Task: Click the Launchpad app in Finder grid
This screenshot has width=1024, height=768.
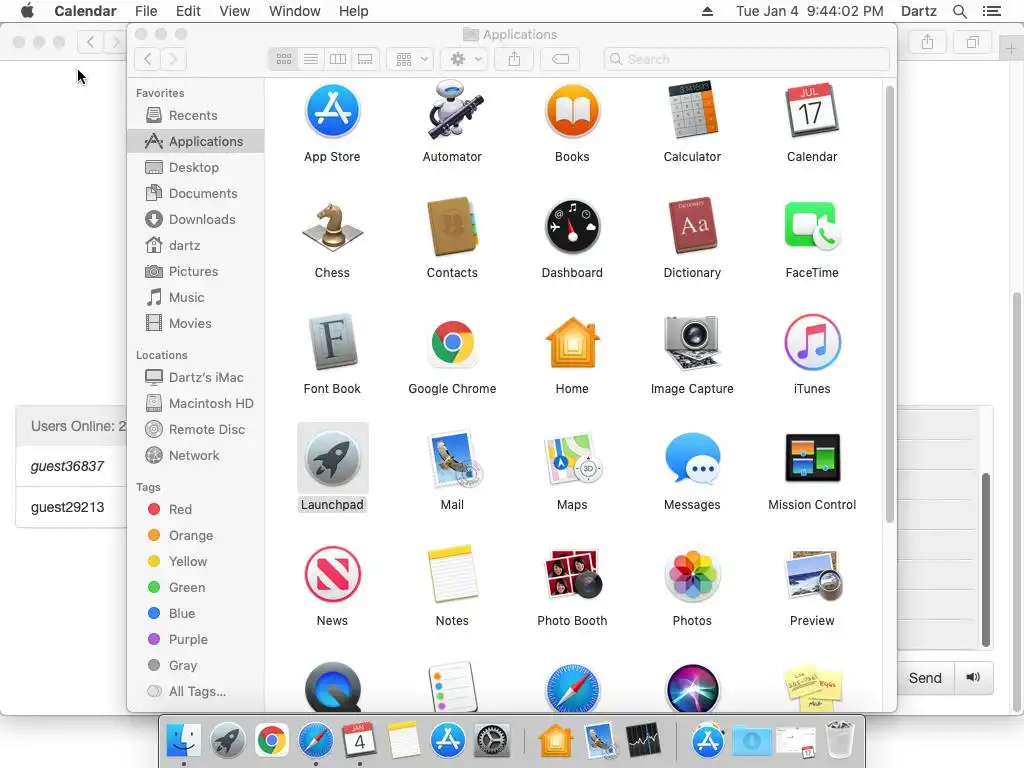Action: (x=332, y=458)
